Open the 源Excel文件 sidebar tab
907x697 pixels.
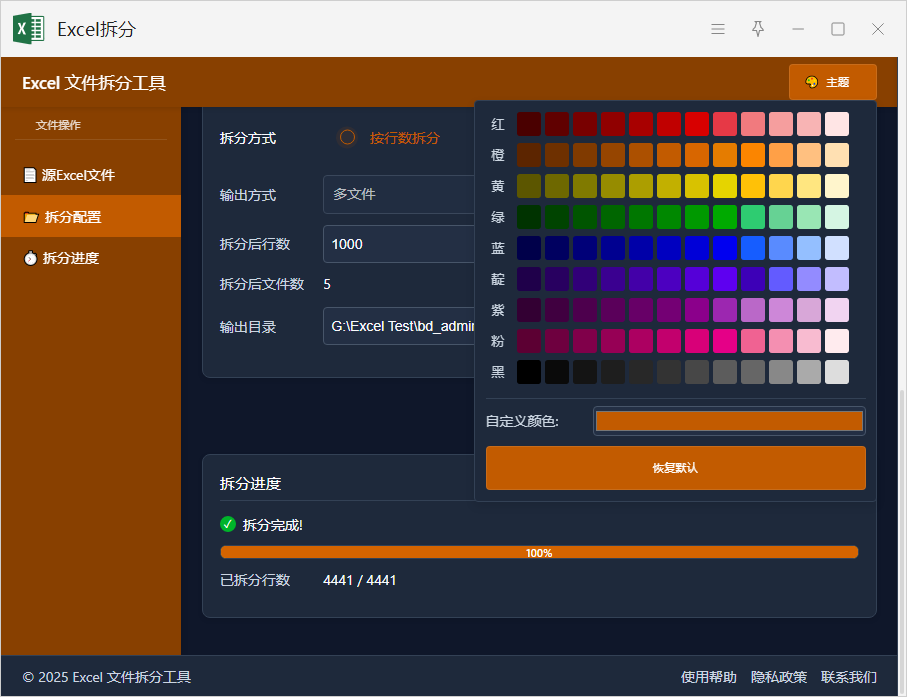pyautogui.click(x=91, y=175)
